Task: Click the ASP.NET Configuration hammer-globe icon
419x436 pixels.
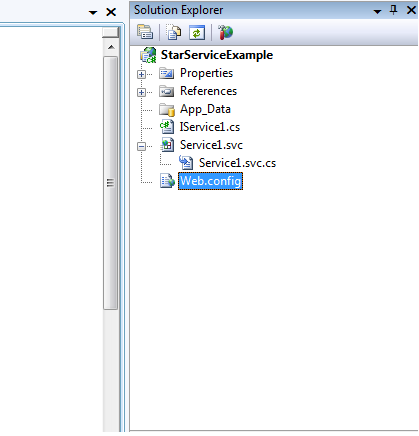Action: (225, 32)
